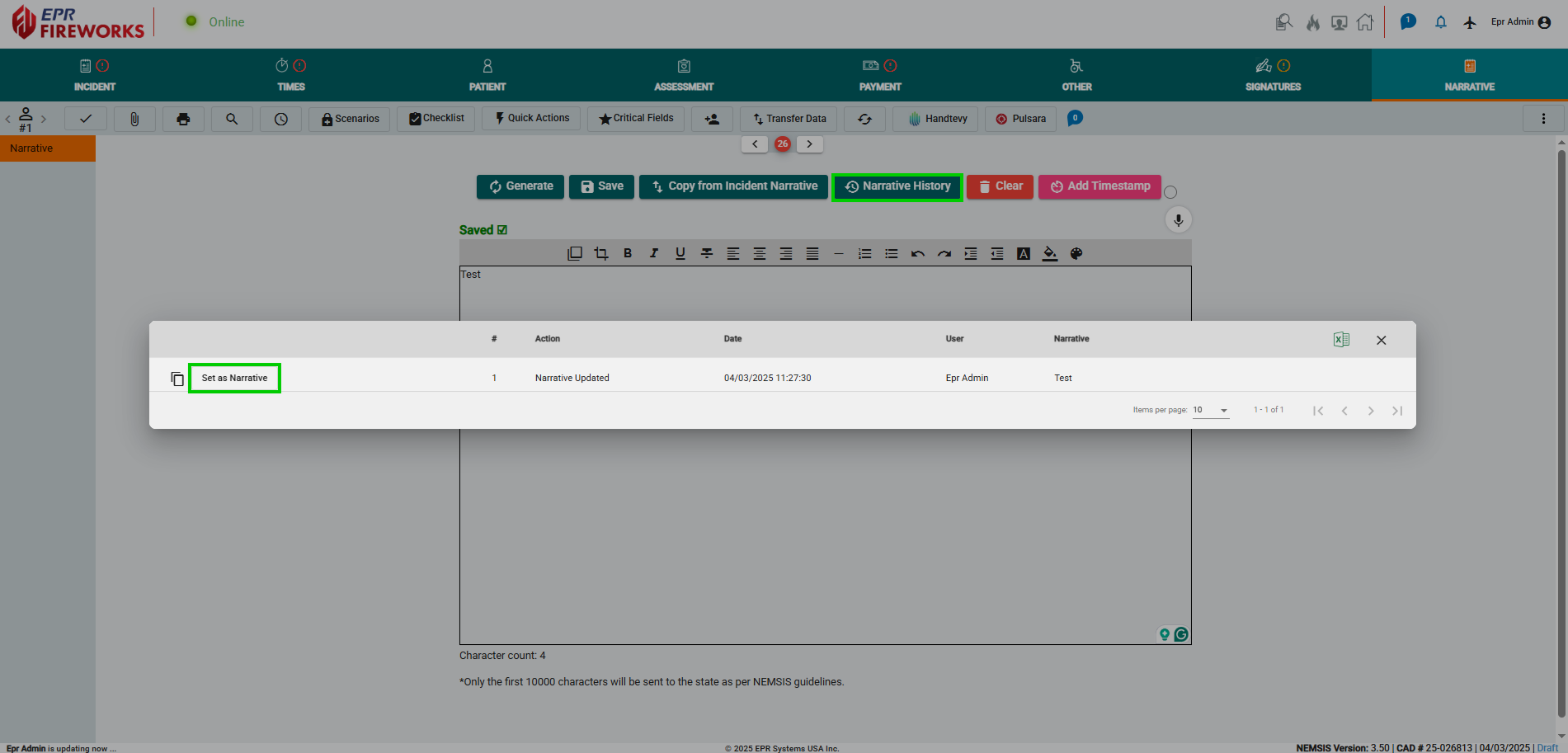Open the text color palette picker
The height and width of the screenshot is (753, 1568).
tap(1076, 253)
